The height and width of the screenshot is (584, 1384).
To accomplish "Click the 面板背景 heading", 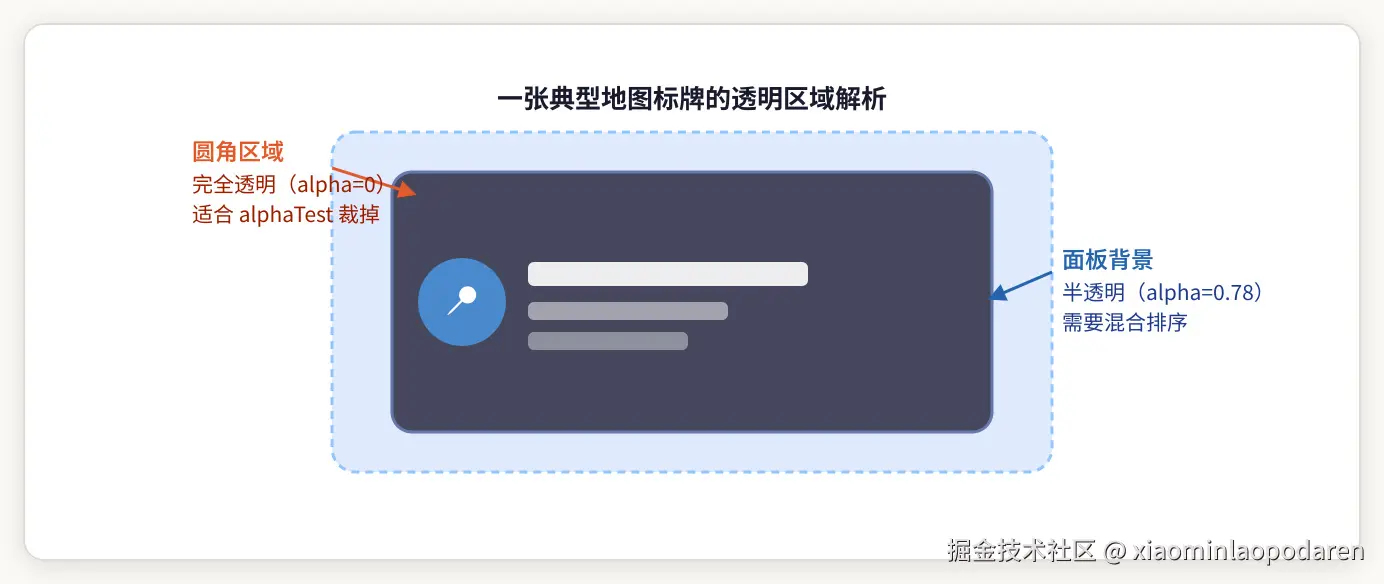I will [x=1108, y=260].
